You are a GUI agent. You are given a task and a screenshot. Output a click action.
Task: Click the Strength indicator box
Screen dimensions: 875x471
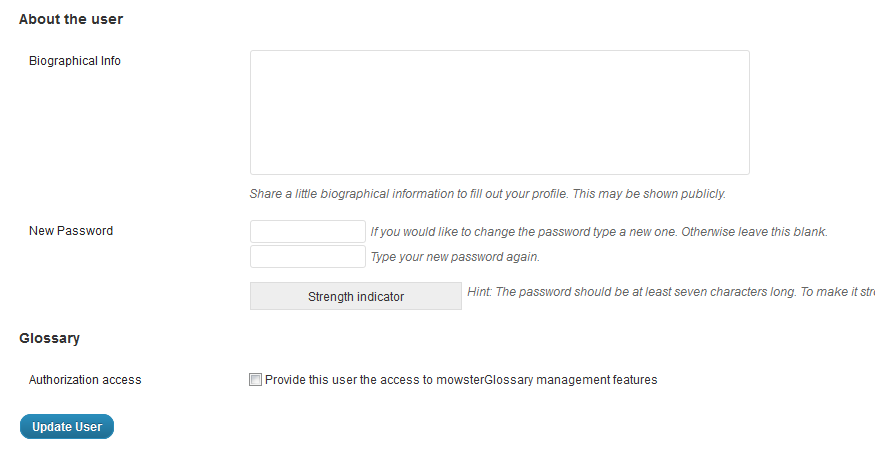click(356, 297)
